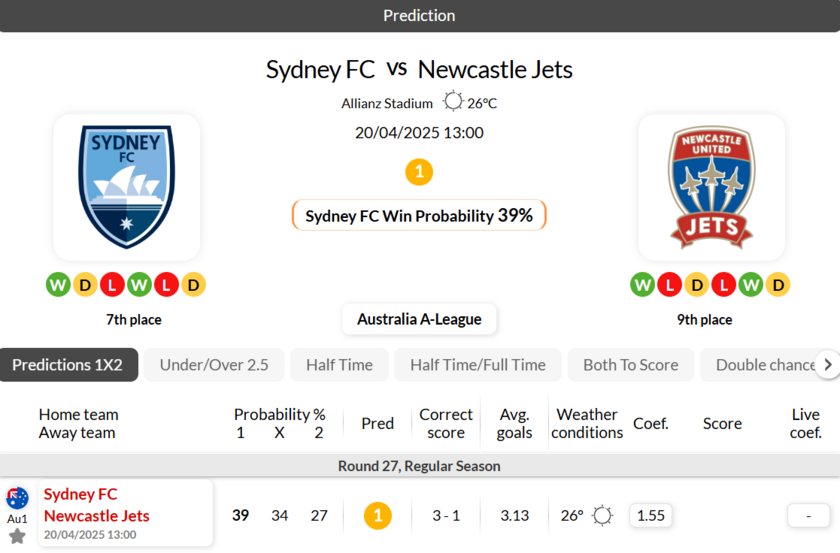Click the sun weather icon beside 26°C
The height and width of the screenshot is (553, 840).
coord(454,102)
